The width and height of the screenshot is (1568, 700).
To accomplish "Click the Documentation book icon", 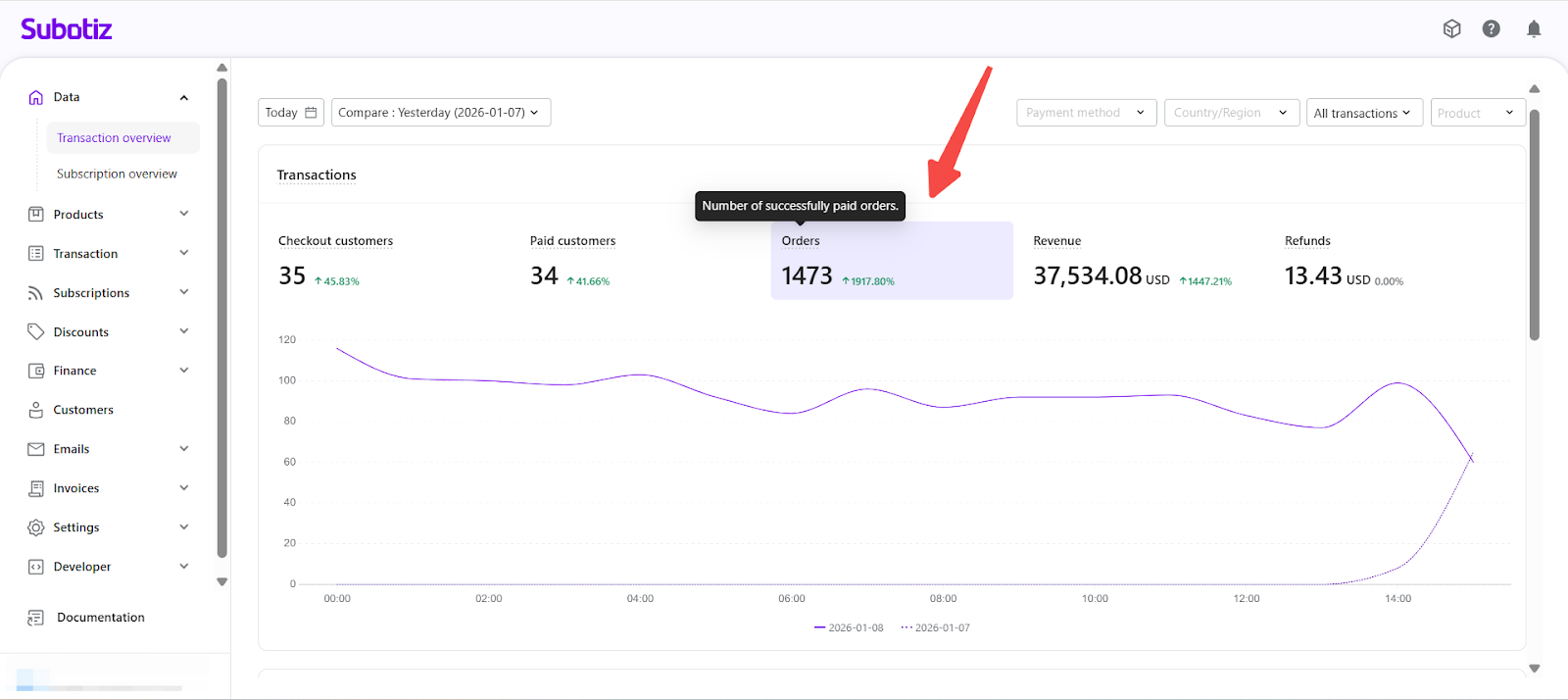I will 36,618.
